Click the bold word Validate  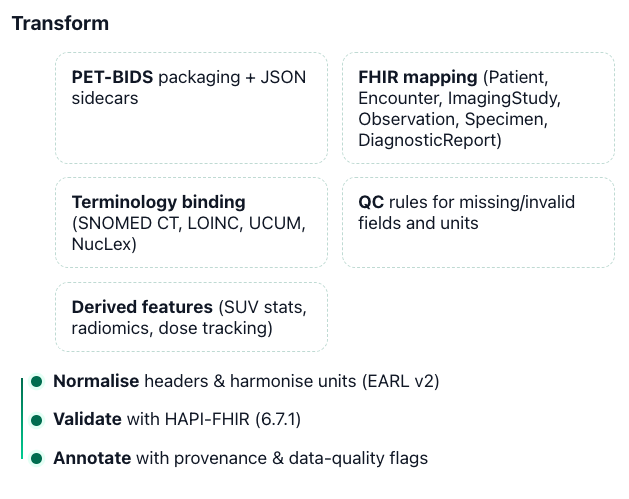pyautogui.click(x=87, y=419)
